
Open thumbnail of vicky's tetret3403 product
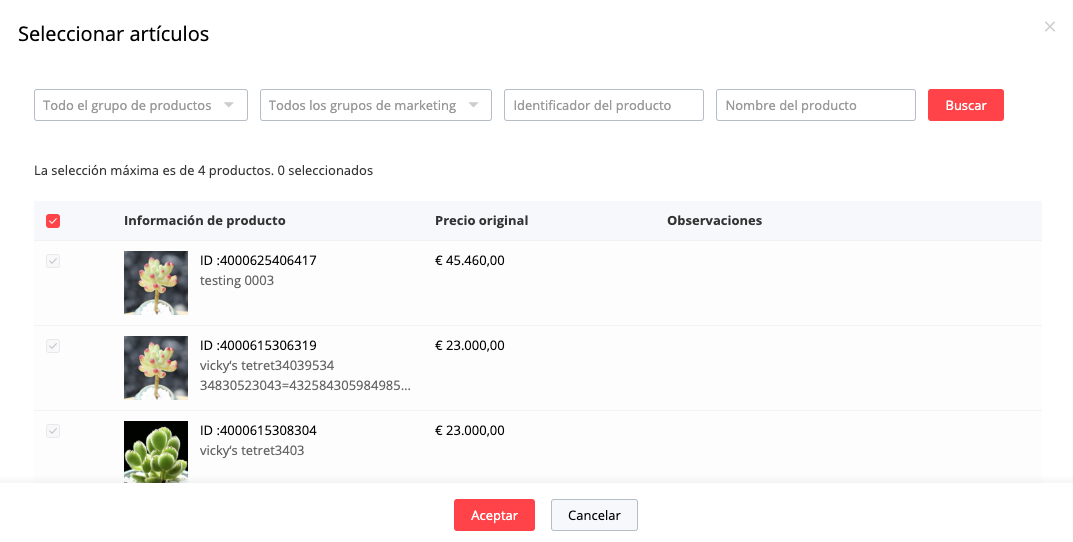[156, 452]
